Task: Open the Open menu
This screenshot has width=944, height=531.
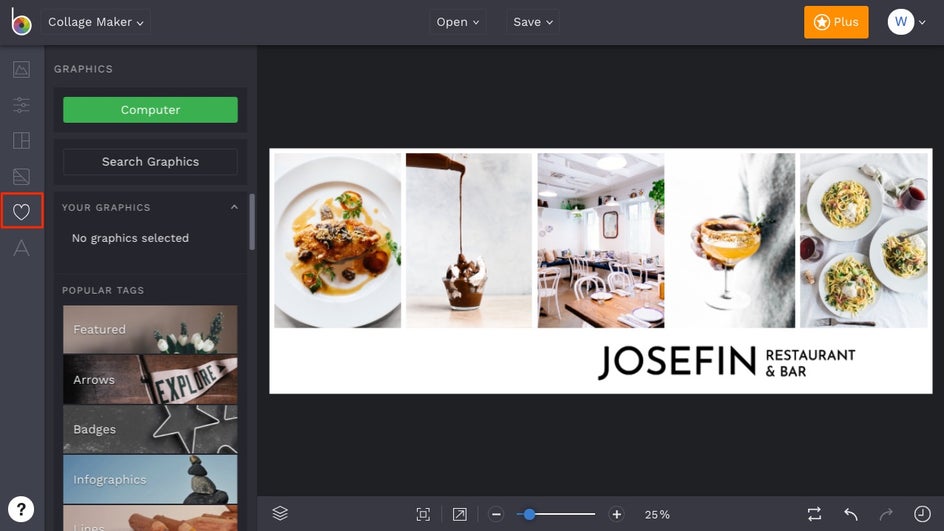Action: [x=458, y=22]
